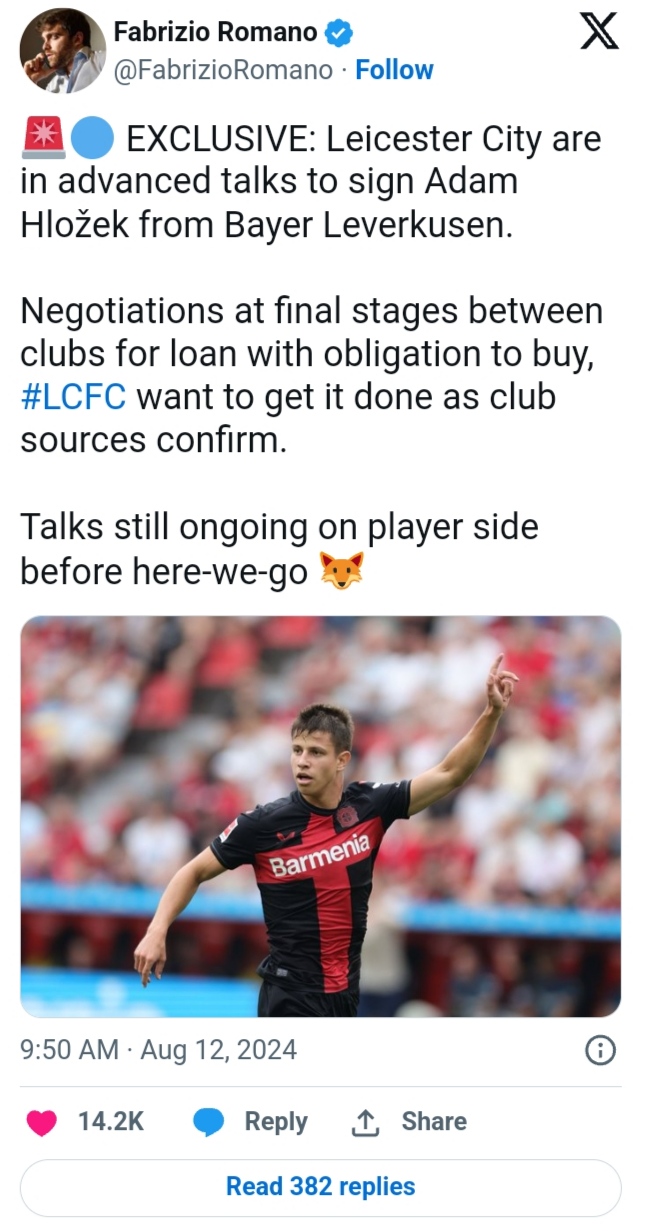Open the tweet info icon
This screenshot has height=1231, width=645.
[599, 1050]
